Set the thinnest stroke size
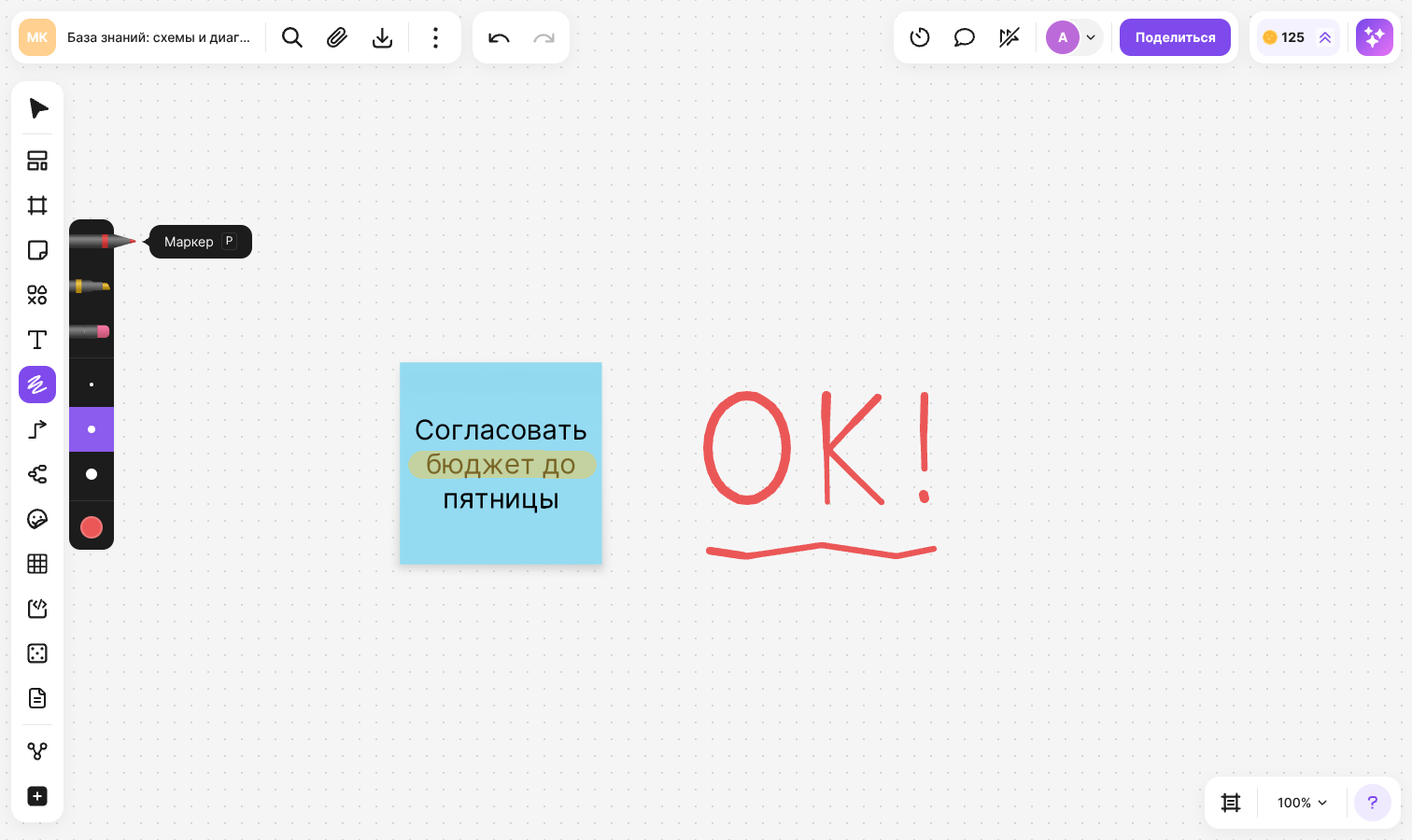Image resolution: width=1412 pixels, height=840 pixels. pos(92,385)
